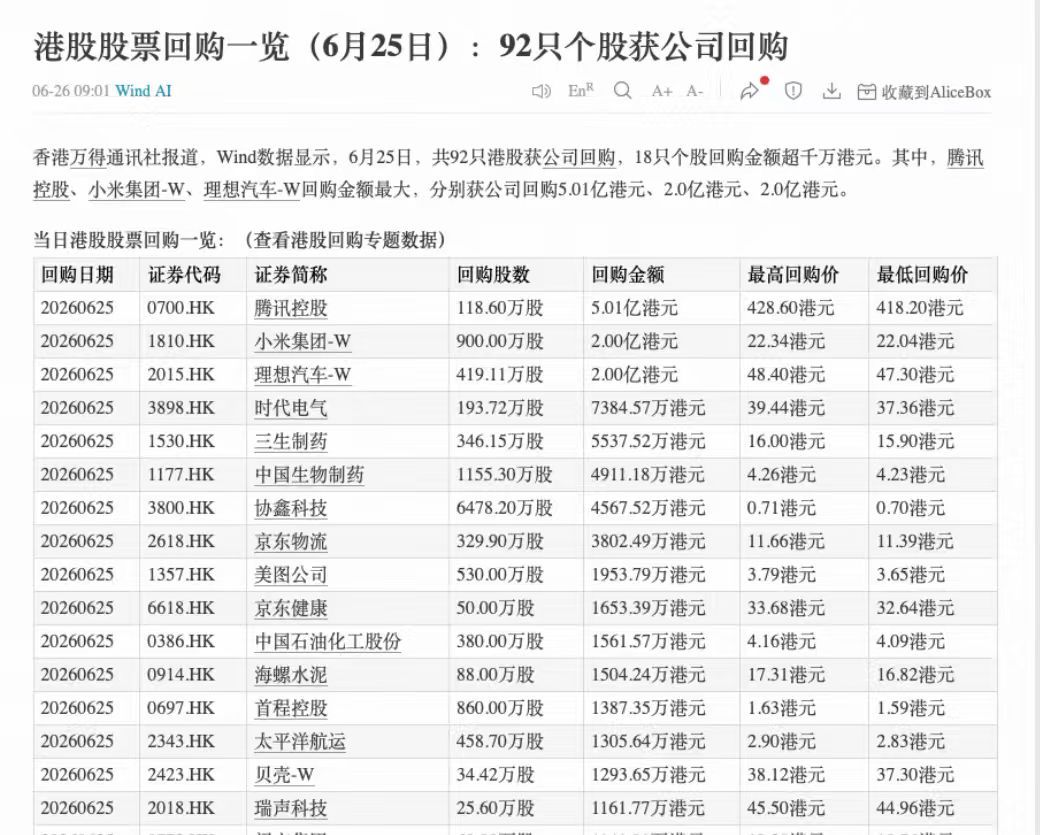
Task: Open 小米集团-W link in intro paragraph
Action: pyautogui.click(x=136, y=190)
